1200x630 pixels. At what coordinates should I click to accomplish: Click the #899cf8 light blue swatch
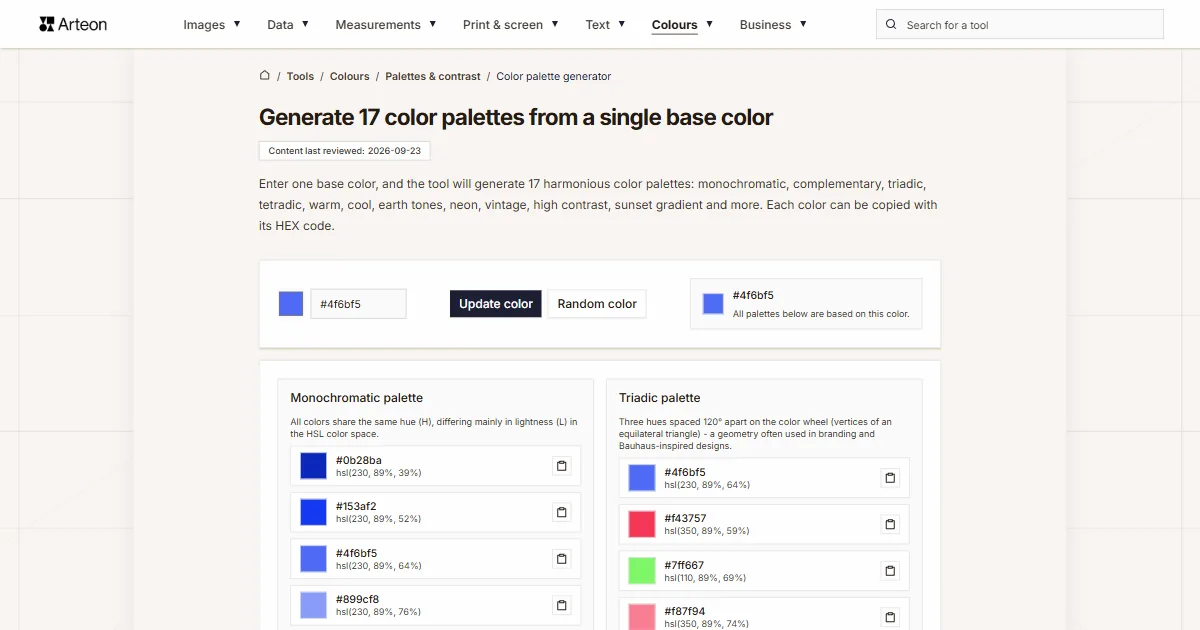tap(313, 605)
